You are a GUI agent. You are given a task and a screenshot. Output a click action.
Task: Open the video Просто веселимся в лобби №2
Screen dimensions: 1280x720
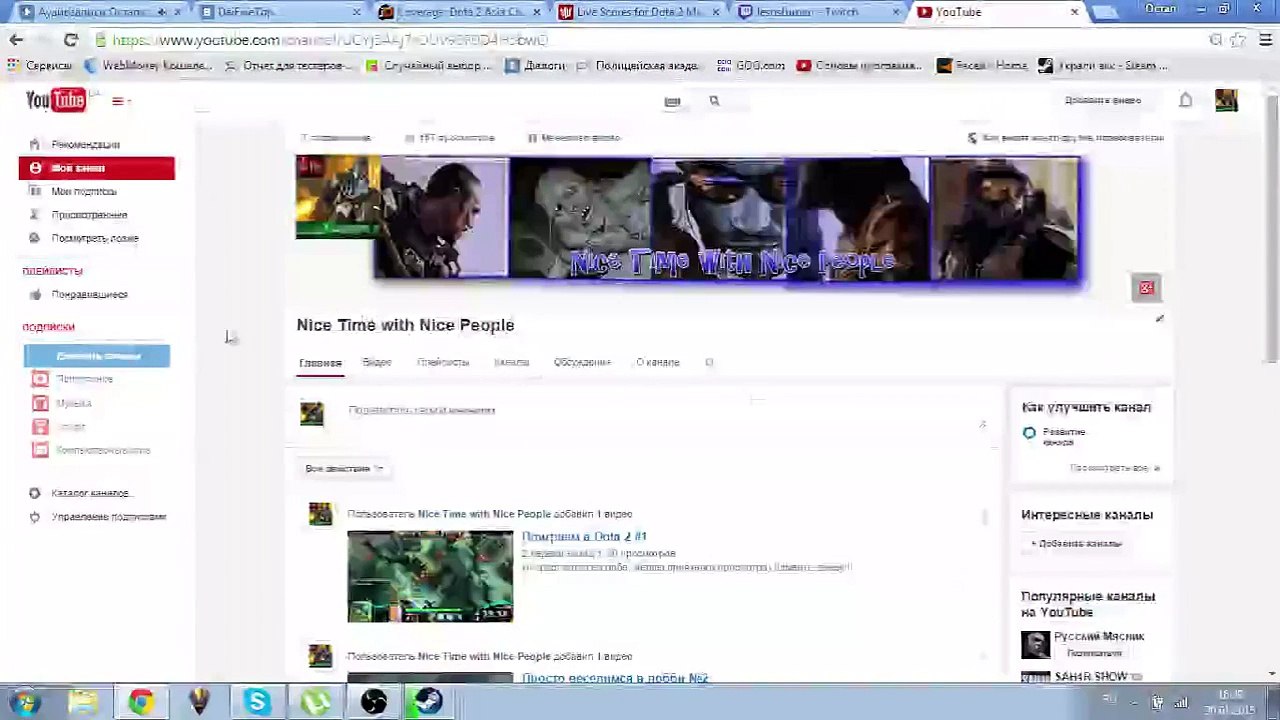click(x=615, y=678)
